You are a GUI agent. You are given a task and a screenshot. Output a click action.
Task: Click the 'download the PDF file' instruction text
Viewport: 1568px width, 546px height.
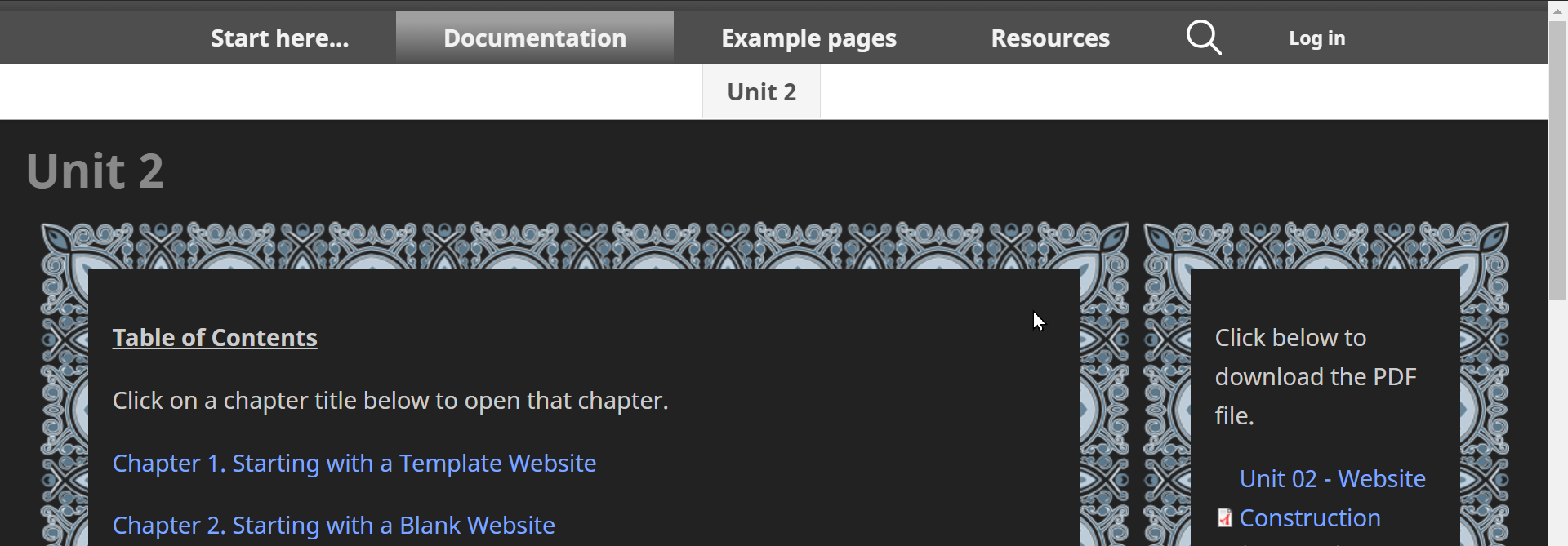pyautogui.click(x=1316, y=376)
